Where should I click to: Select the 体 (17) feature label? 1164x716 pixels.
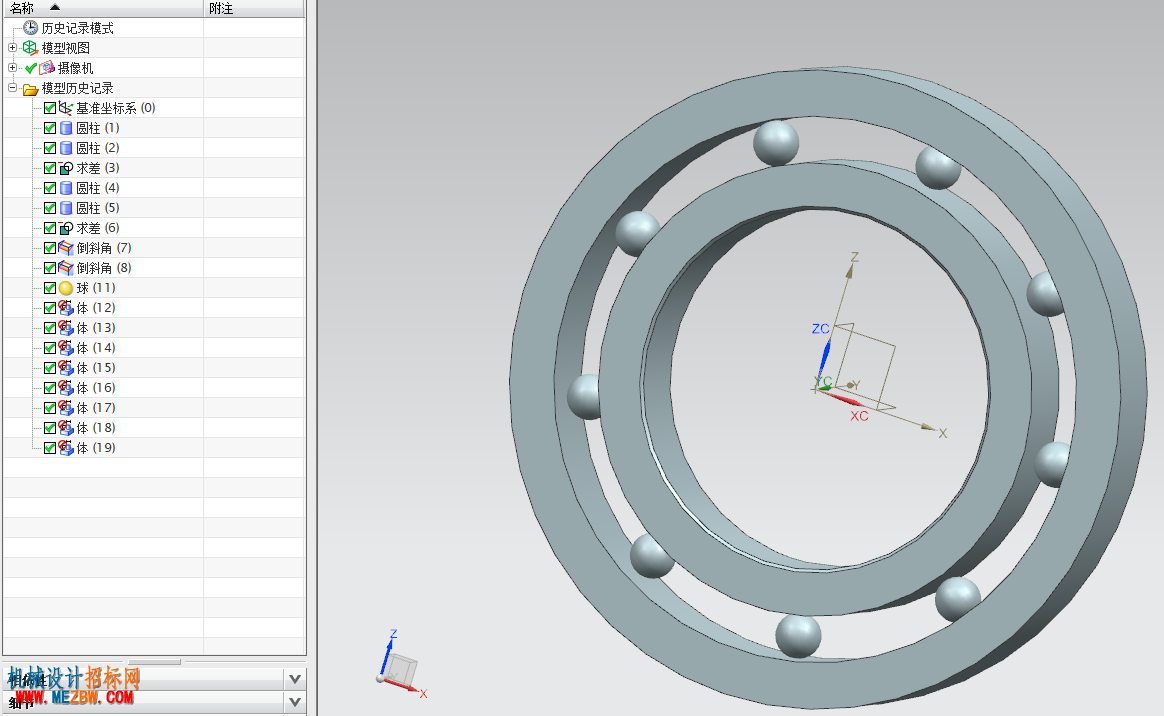(96, 408)
